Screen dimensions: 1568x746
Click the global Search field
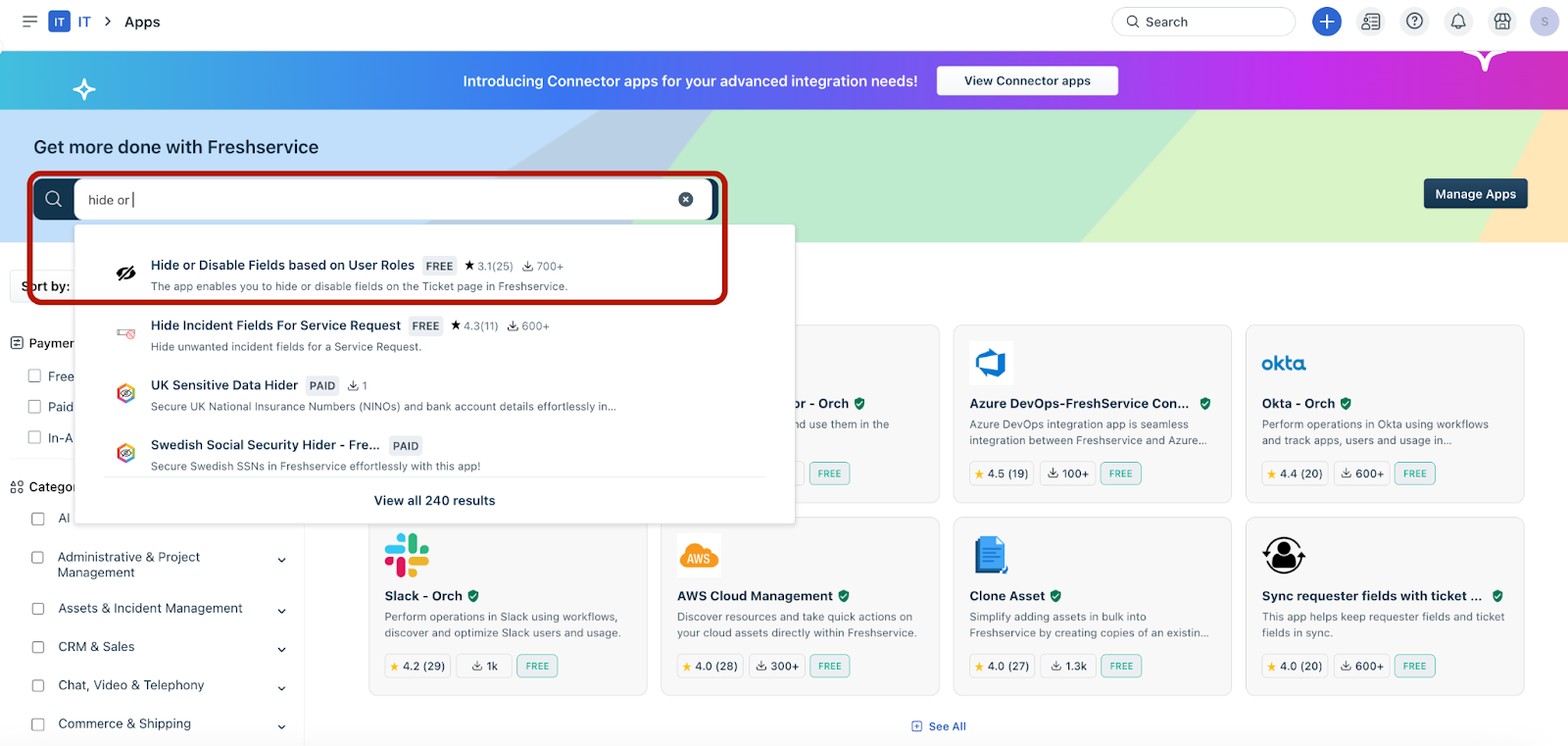[1203, 22]
